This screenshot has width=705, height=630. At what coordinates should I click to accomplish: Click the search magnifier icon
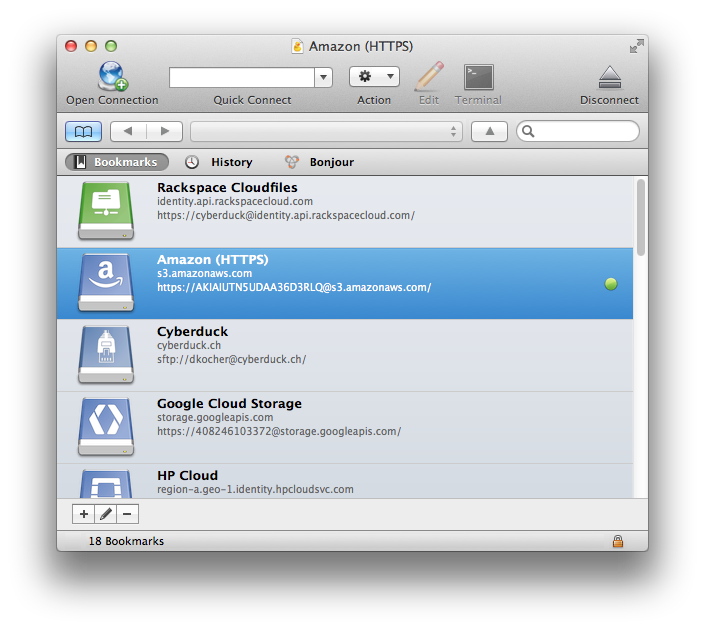coord(528,131)
